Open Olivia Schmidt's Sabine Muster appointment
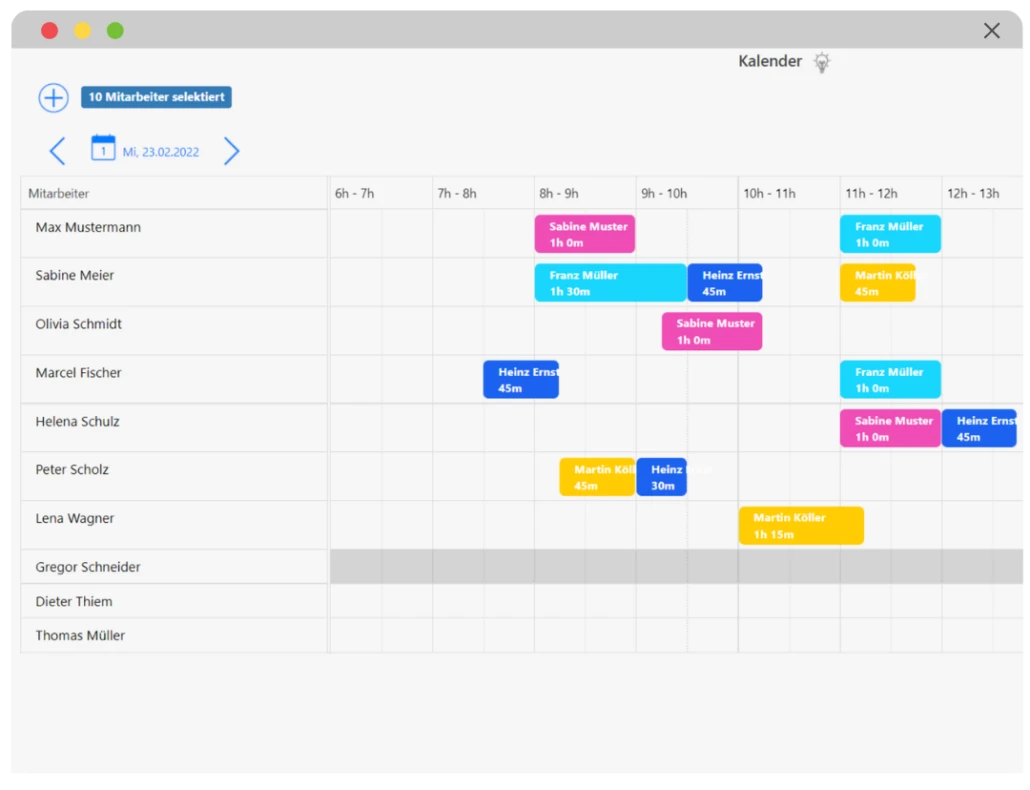Screen dimensions: 1030x790 (712, 331)
